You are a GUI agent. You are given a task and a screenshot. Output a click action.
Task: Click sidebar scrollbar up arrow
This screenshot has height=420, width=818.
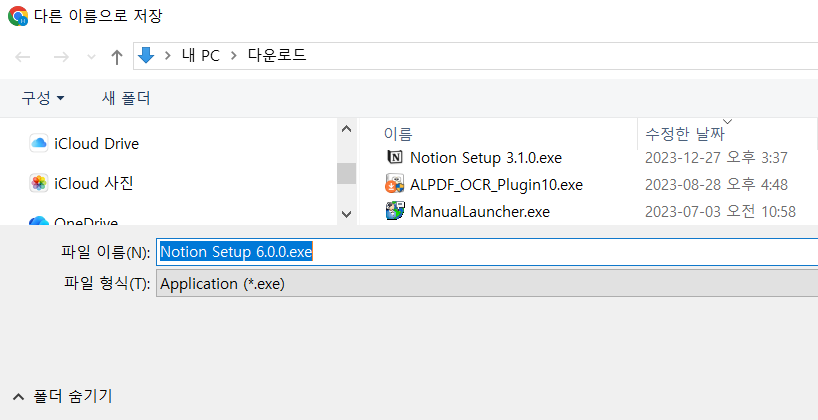[346, 128]
